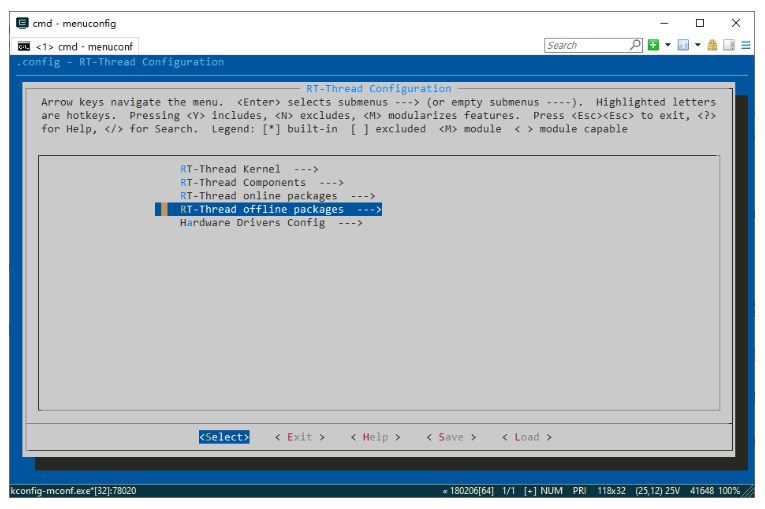
Task: Click '.config - RT-Thread Configuration' header text
Action: tap(121, 62)
